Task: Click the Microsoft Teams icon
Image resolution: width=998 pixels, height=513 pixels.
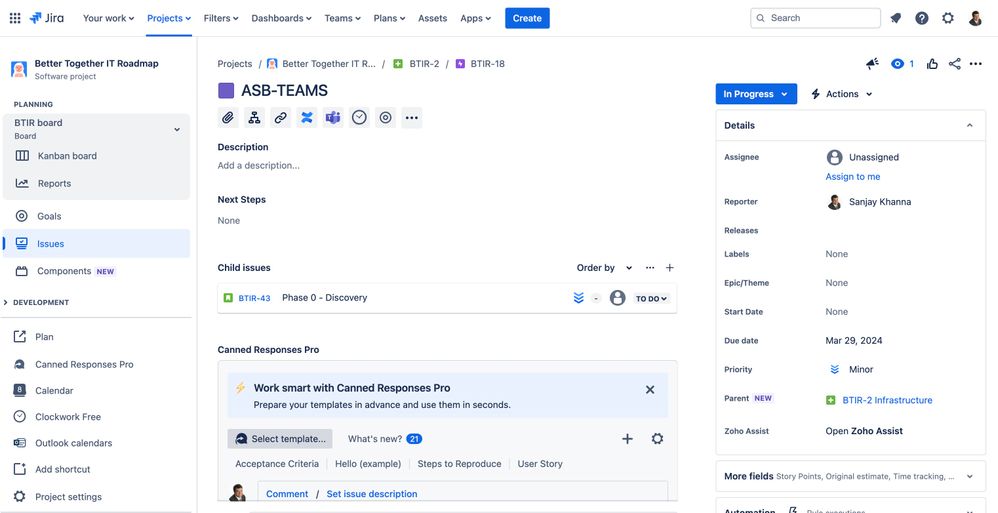Action: [x=333, y=118]
